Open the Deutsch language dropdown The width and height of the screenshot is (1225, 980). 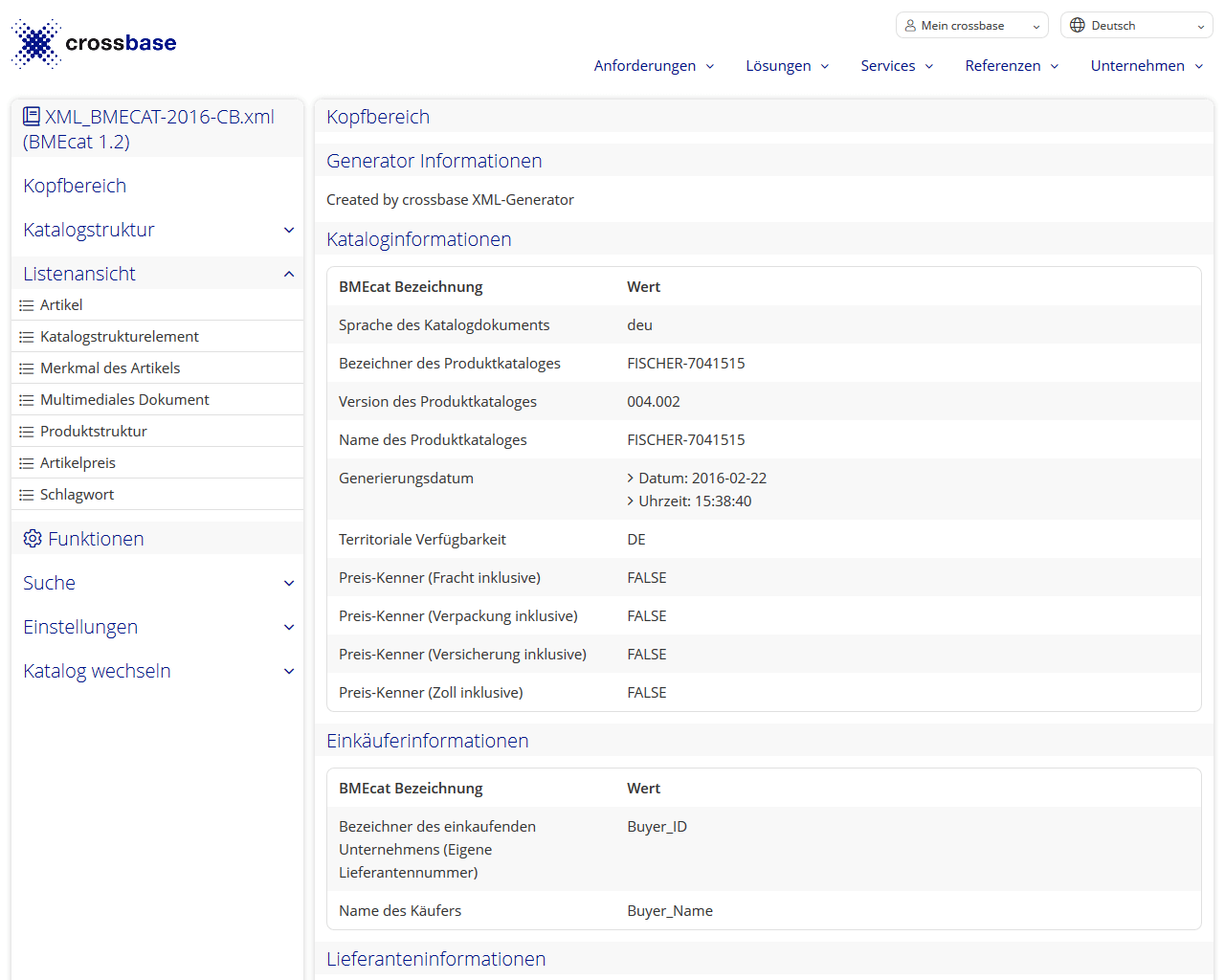coord(1136,26)
